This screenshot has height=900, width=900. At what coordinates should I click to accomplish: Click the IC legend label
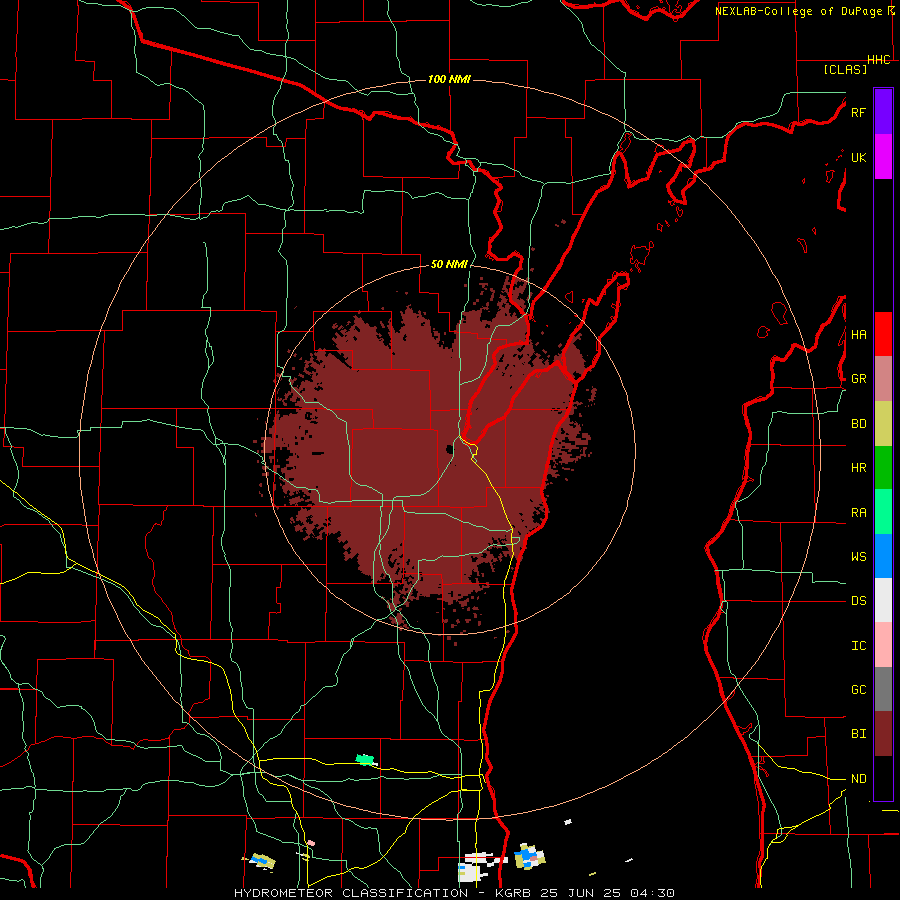(x=858, y=646)
